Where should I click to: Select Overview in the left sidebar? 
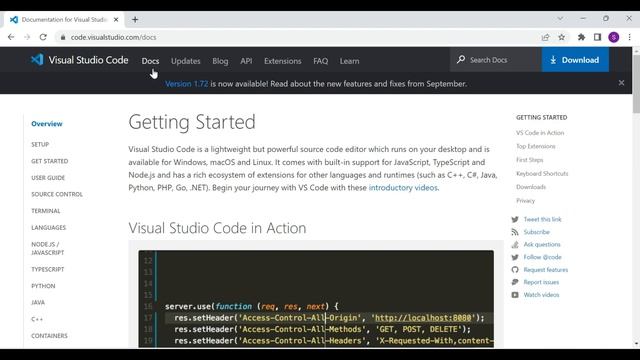point(47,124)
